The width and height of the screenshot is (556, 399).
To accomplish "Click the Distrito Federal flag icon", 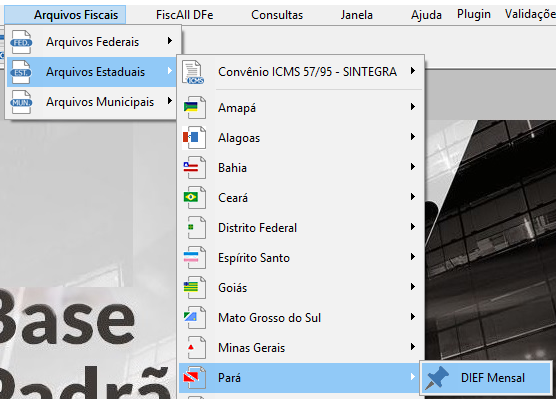I will [196, 227].
